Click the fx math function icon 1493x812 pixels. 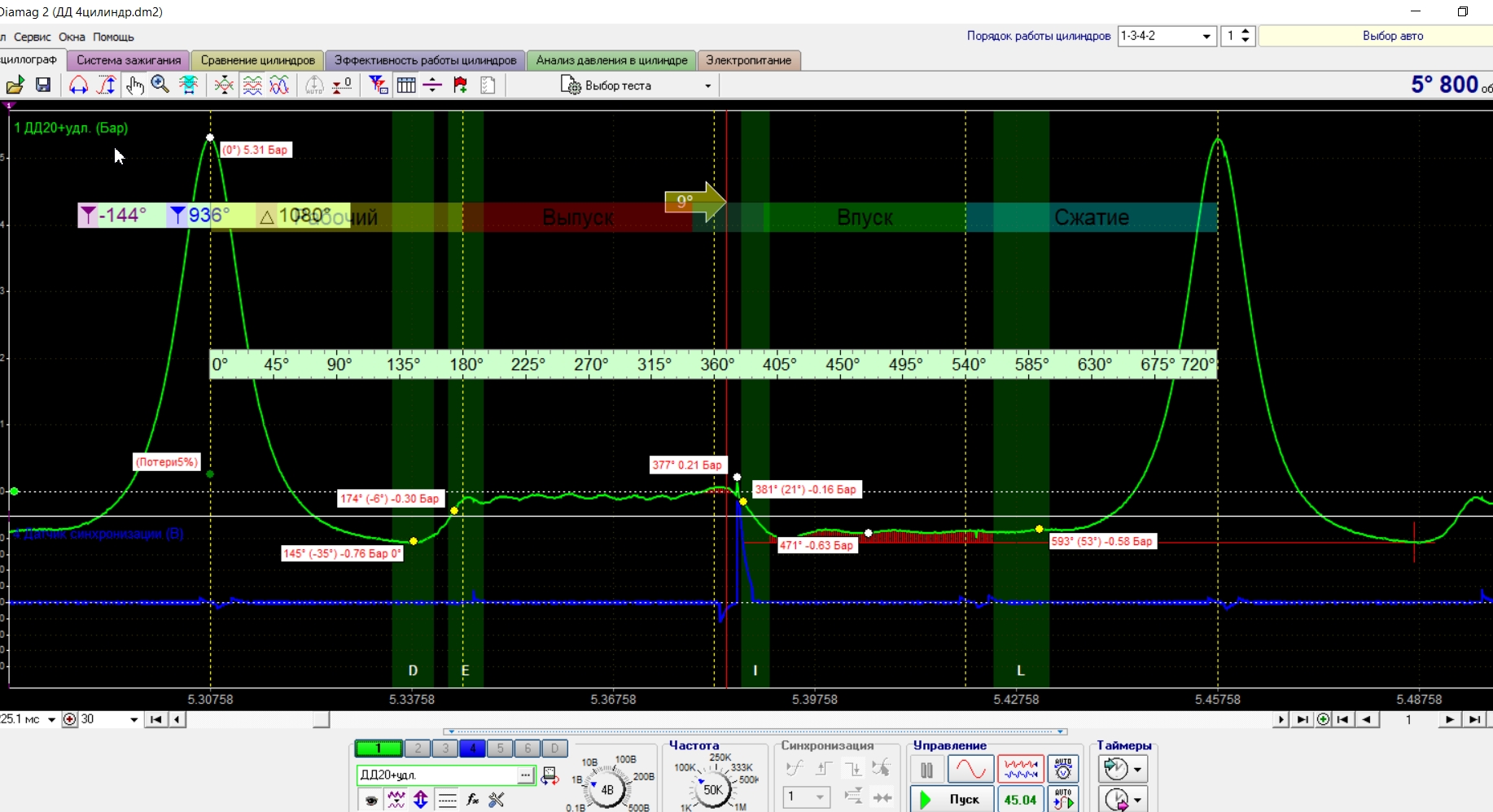(473, 800)
